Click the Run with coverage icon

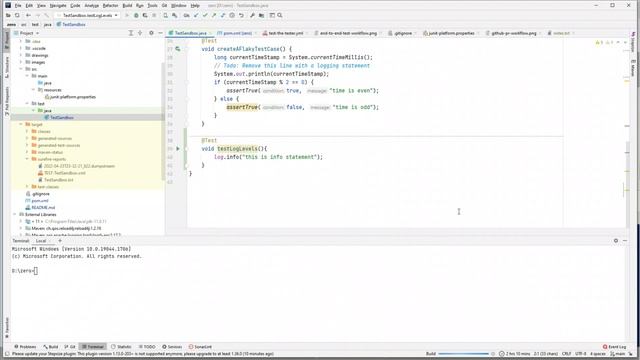145,16
